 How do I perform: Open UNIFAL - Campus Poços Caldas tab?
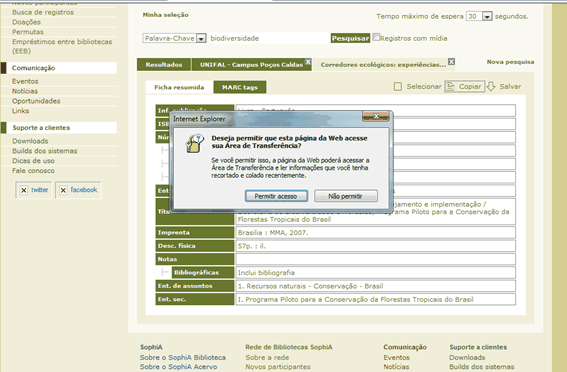pyautogui.click(x=251, y=65)
